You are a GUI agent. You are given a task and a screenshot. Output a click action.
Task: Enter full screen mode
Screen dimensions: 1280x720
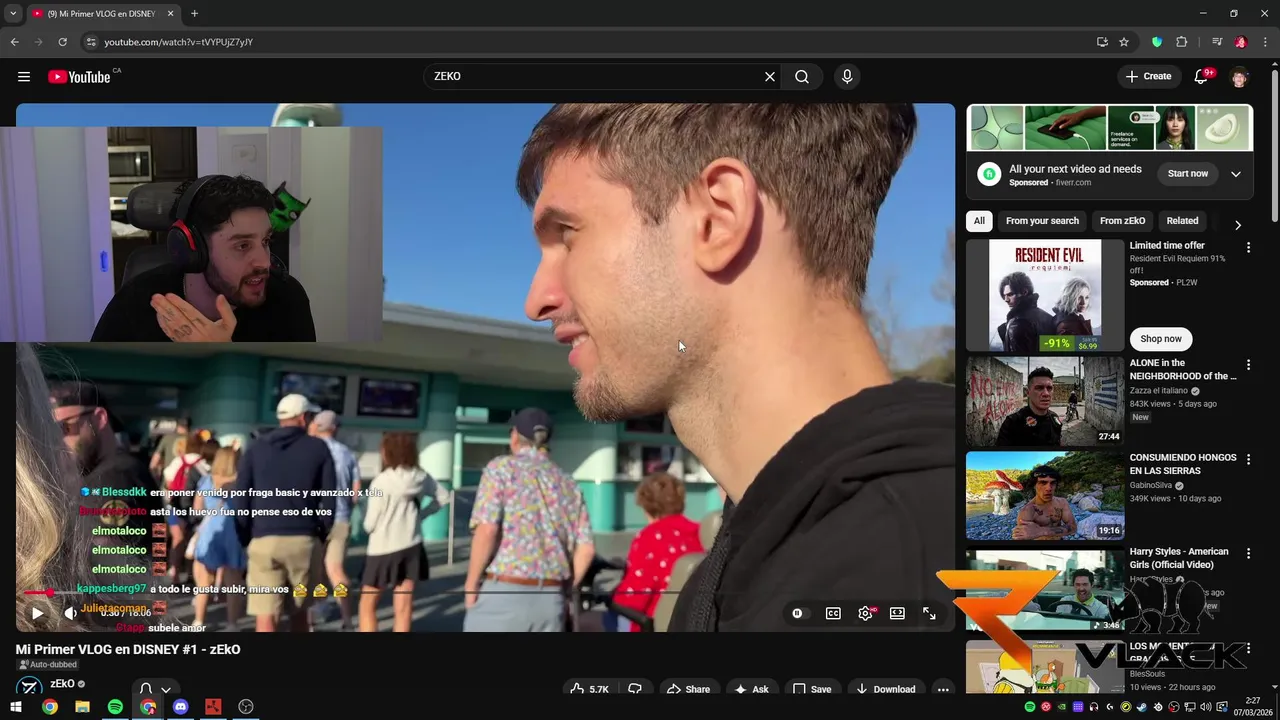[929, 613]
